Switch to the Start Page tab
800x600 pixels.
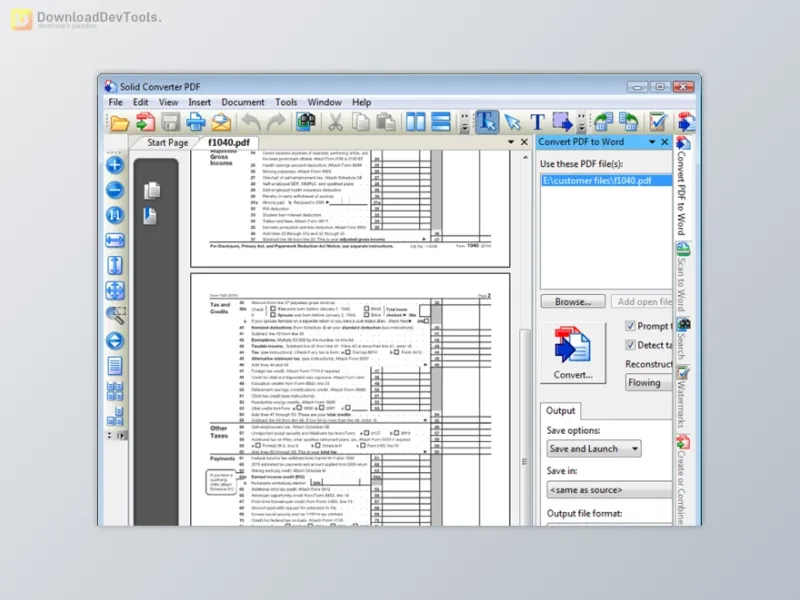[x=167, y=142]
